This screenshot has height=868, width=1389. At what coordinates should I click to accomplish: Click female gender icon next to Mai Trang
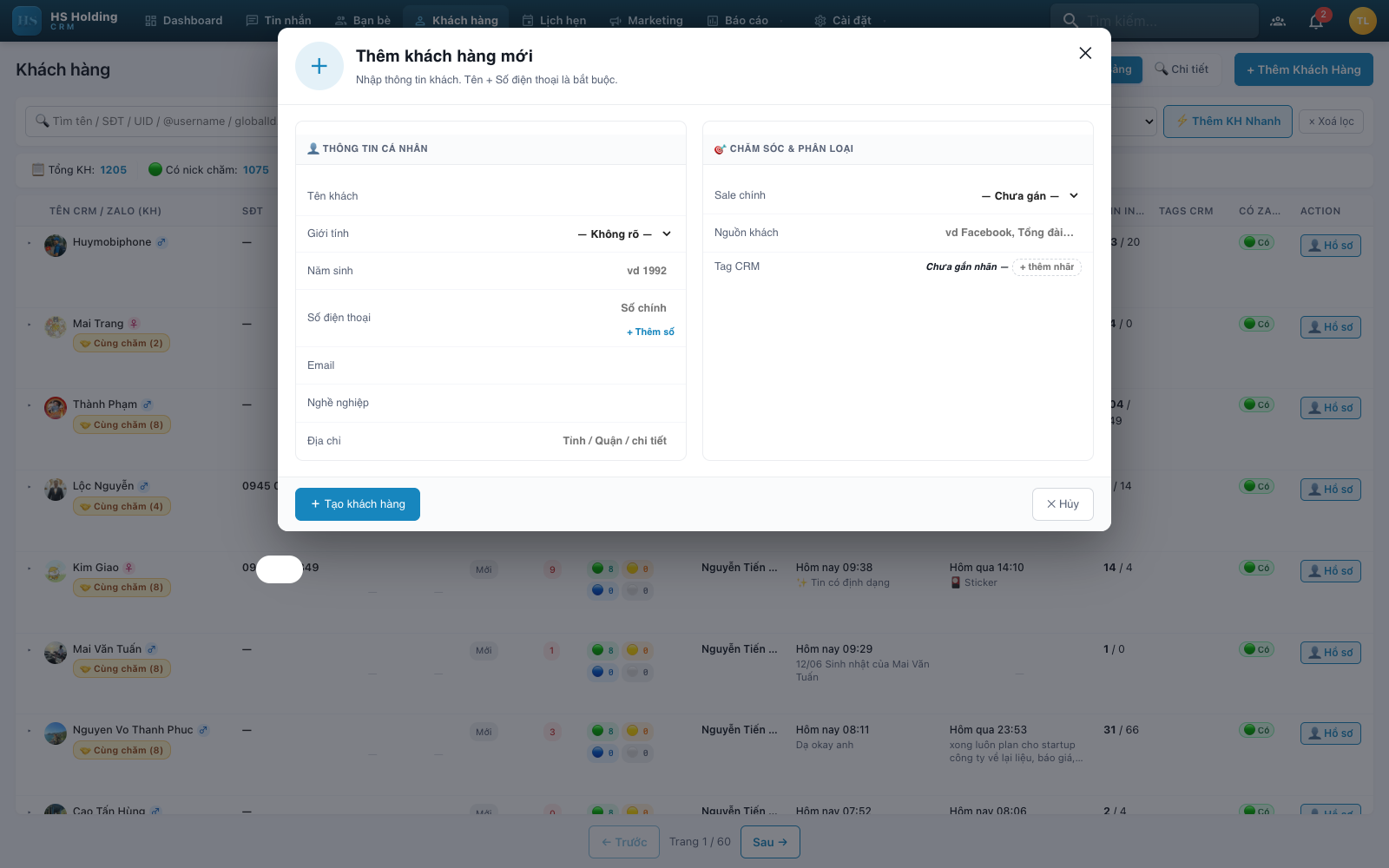point(134,324)
